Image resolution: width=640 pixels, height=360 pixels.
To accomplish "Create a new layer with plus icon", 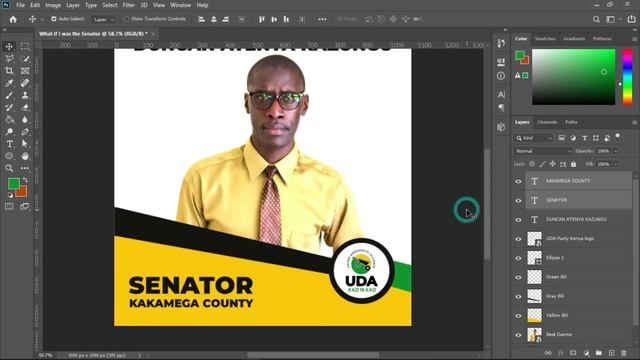I will click(x=611, y=353).
